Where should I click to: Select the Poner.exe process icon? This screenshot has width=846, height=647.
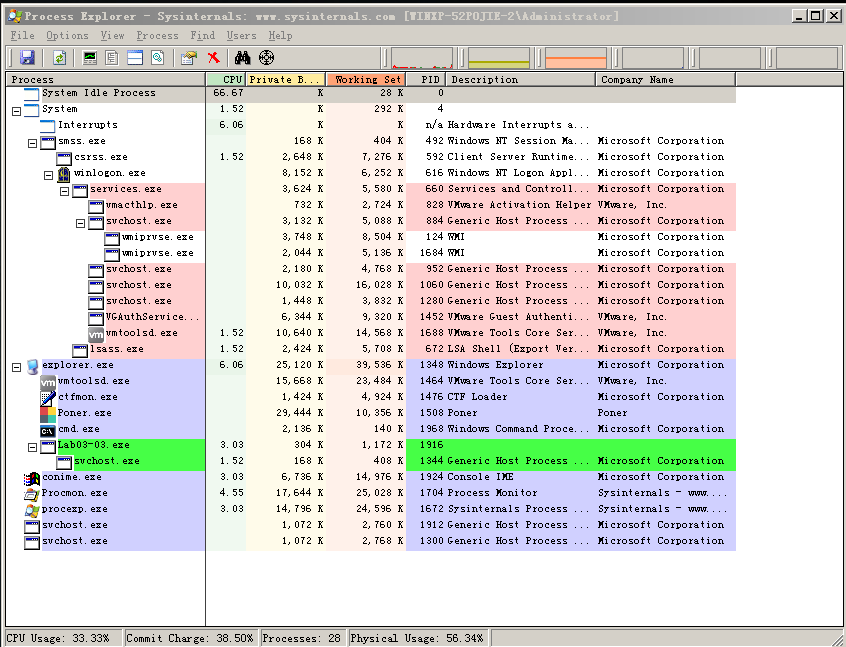pos(48,413)
